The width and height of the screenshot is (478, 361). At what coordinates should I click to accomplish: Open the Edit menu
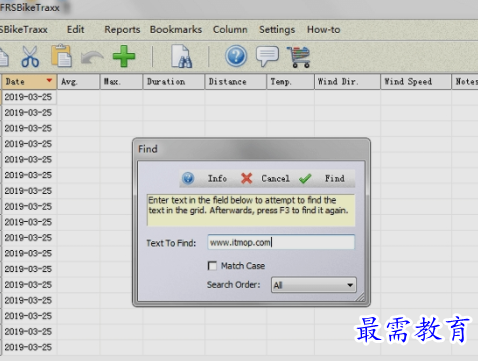pos(75,30)
